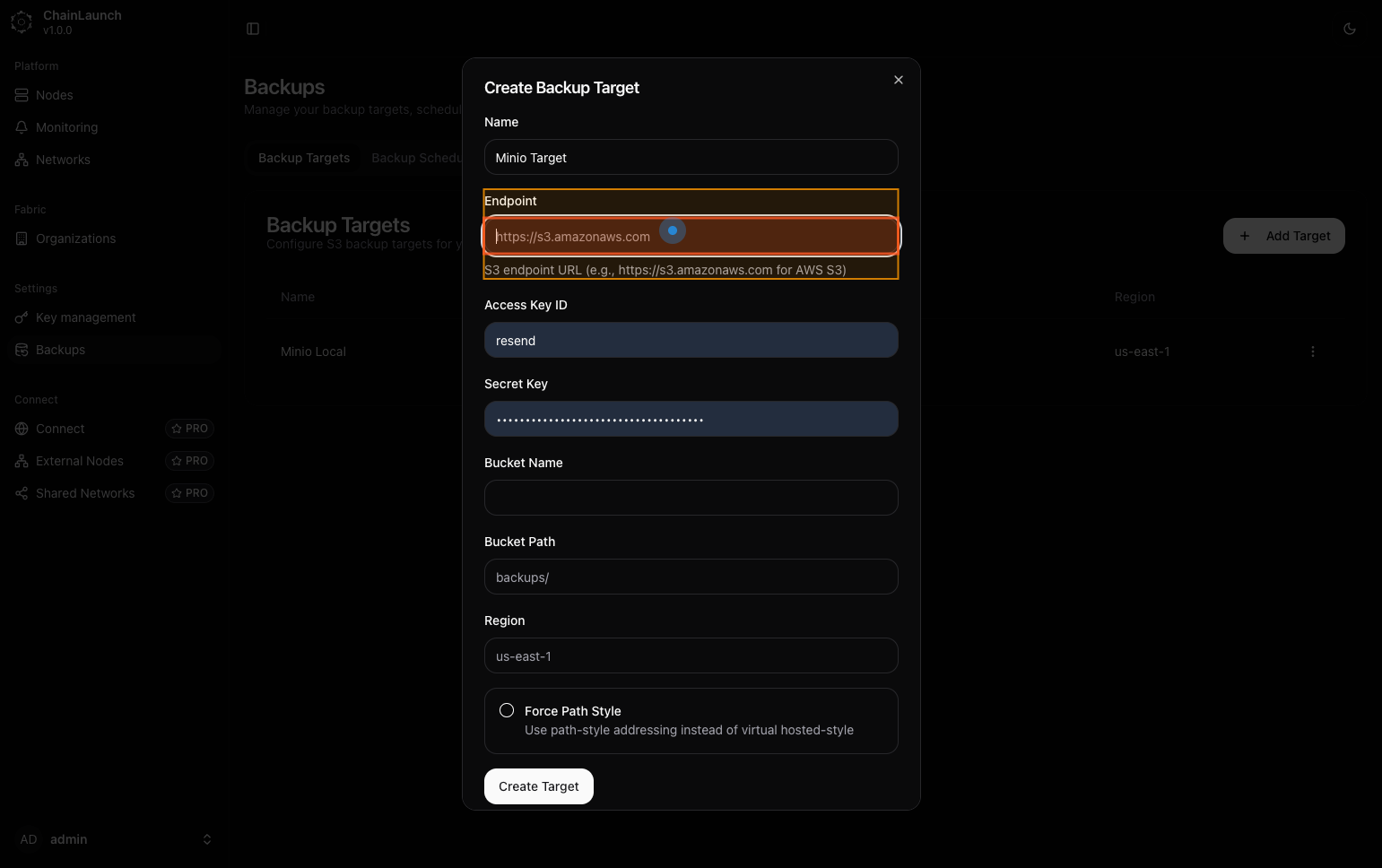Open Monitoring bell icon in sidebar

(x=22, y=127)
